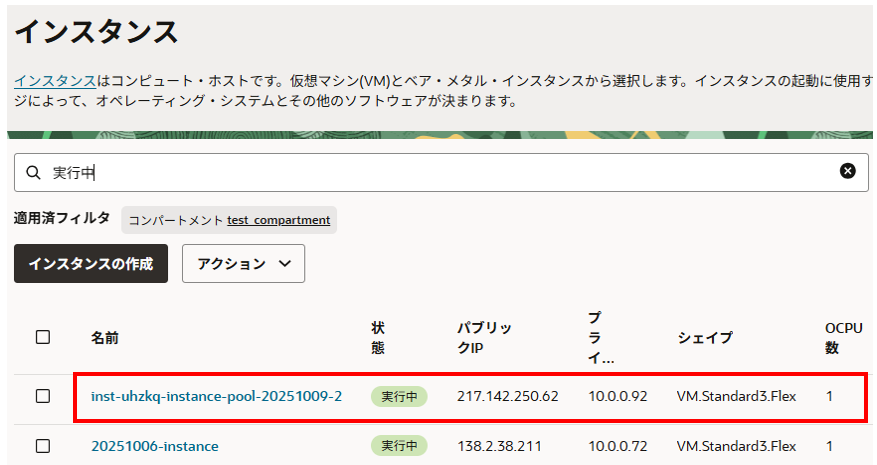Screen dimensions: 877x465
Task: Click the public IP 217.142.250.62
Action: coord(507,396)
